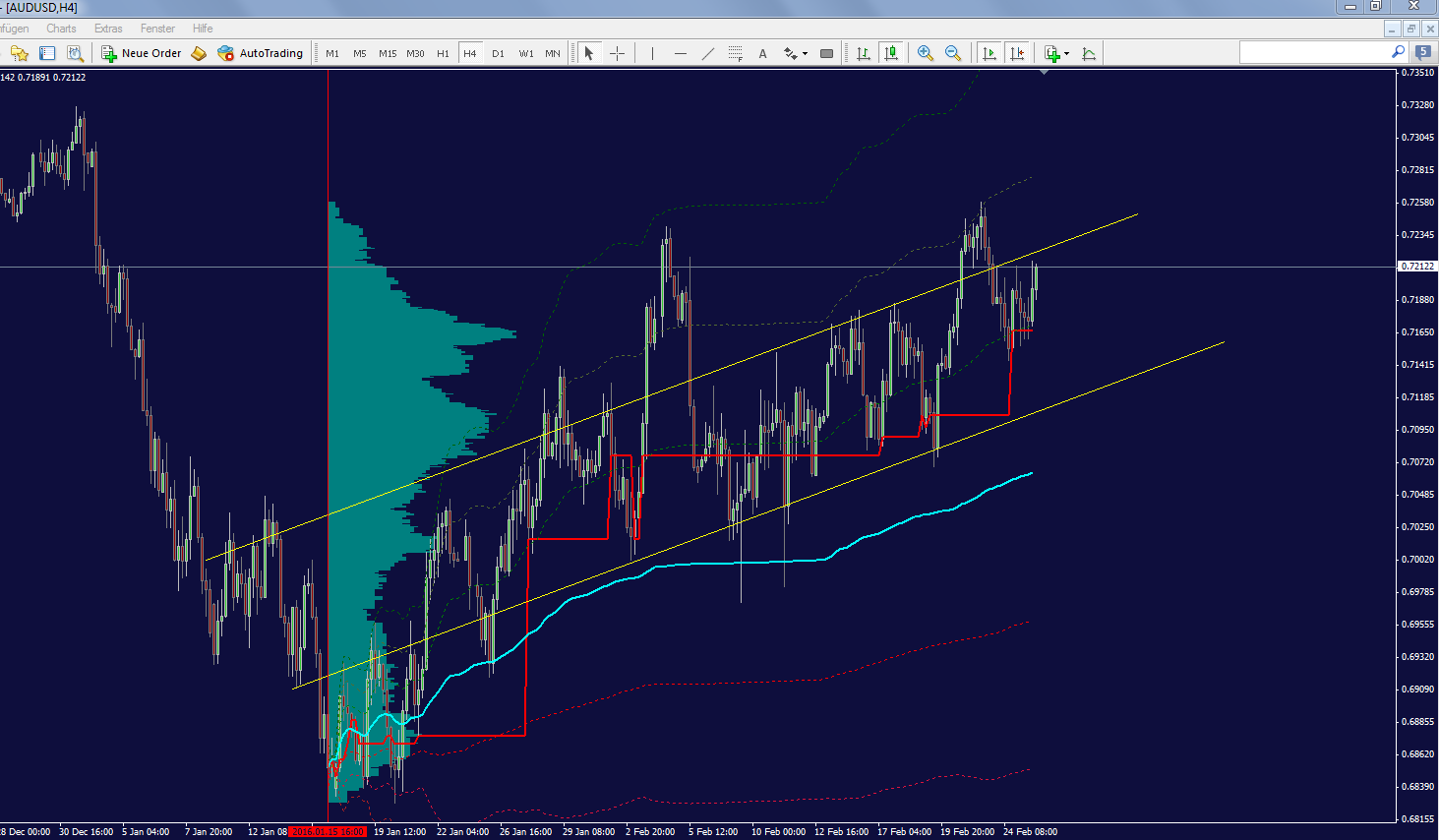The width and height of the screenshot is (1439, 840).
Task: Click the 0.70020 price axis label
Action: coord(1417,559)
